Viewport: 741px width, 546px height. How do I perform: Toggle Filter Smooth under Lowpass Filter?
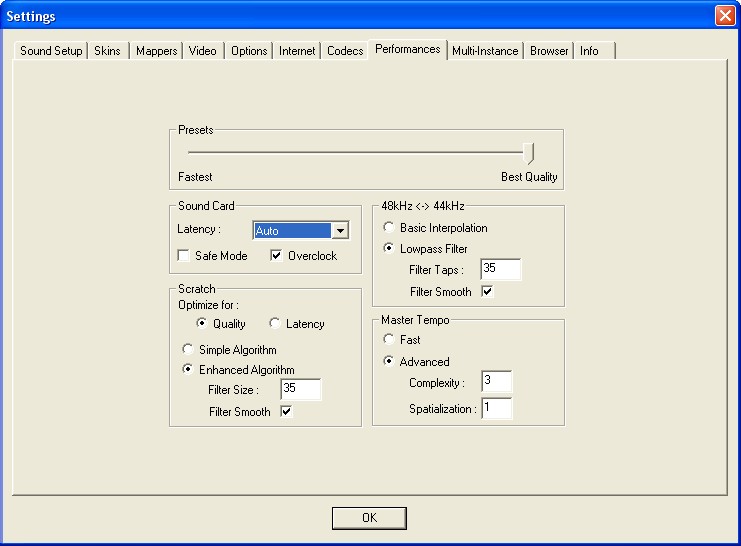(487, 292)
